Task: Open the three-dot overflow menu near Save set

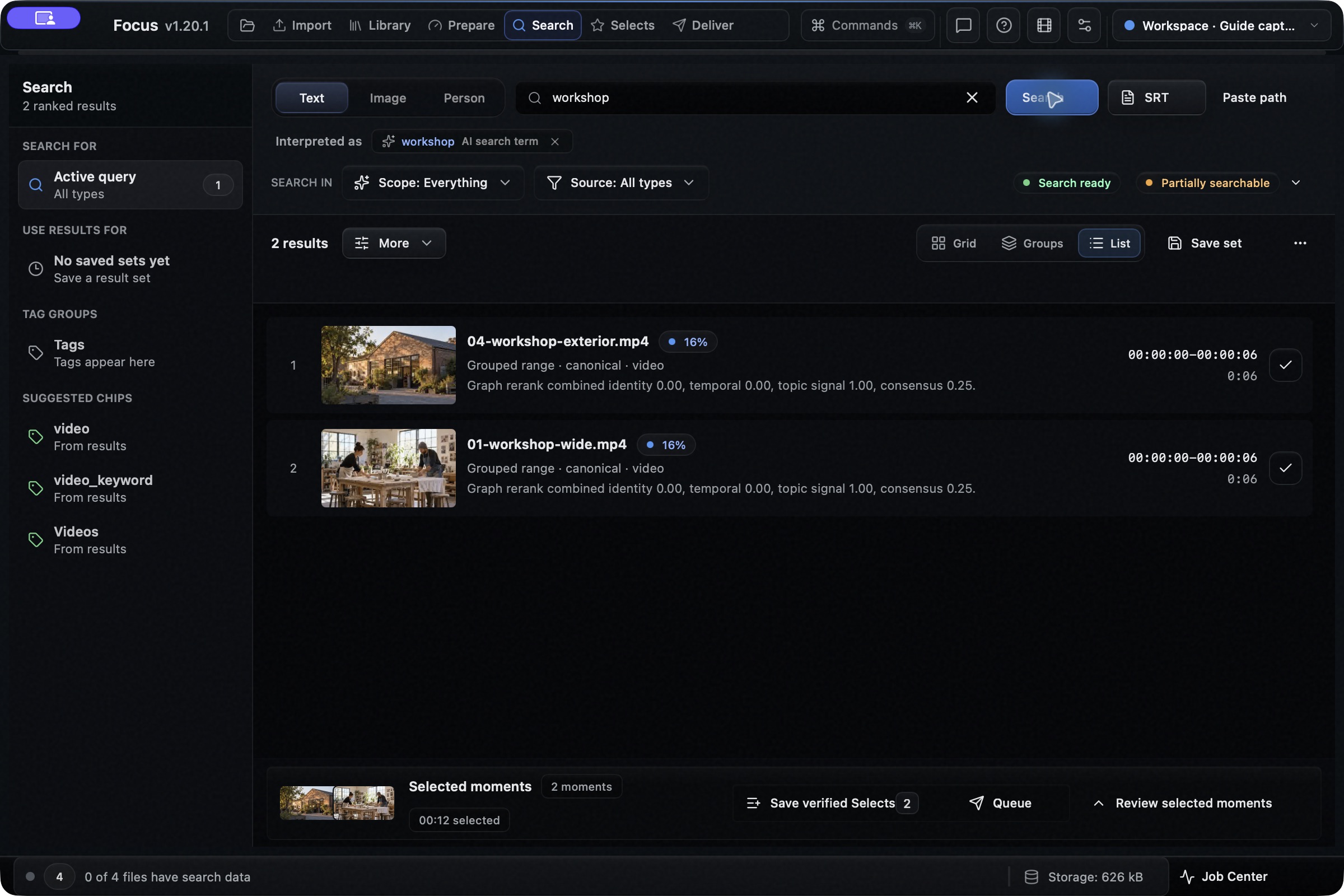Action: pyautogui.click(x=1300, y=244)
